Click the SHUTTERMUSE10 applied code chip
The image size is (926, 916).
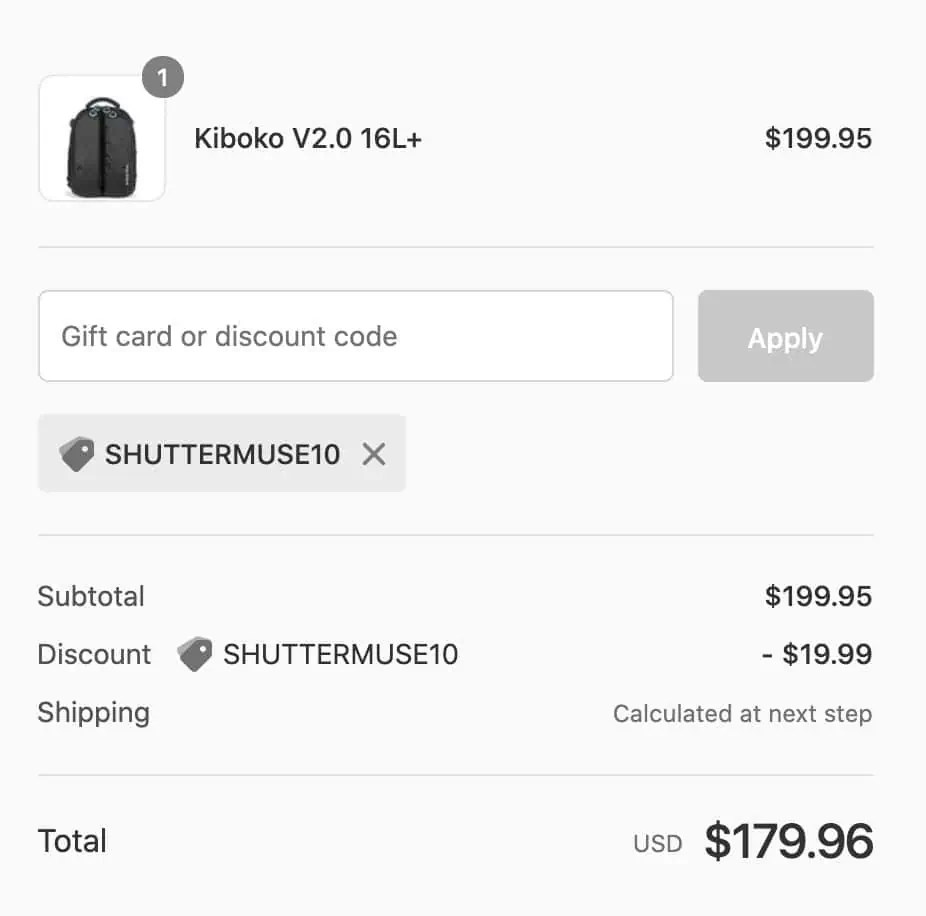tap(221, 453)
